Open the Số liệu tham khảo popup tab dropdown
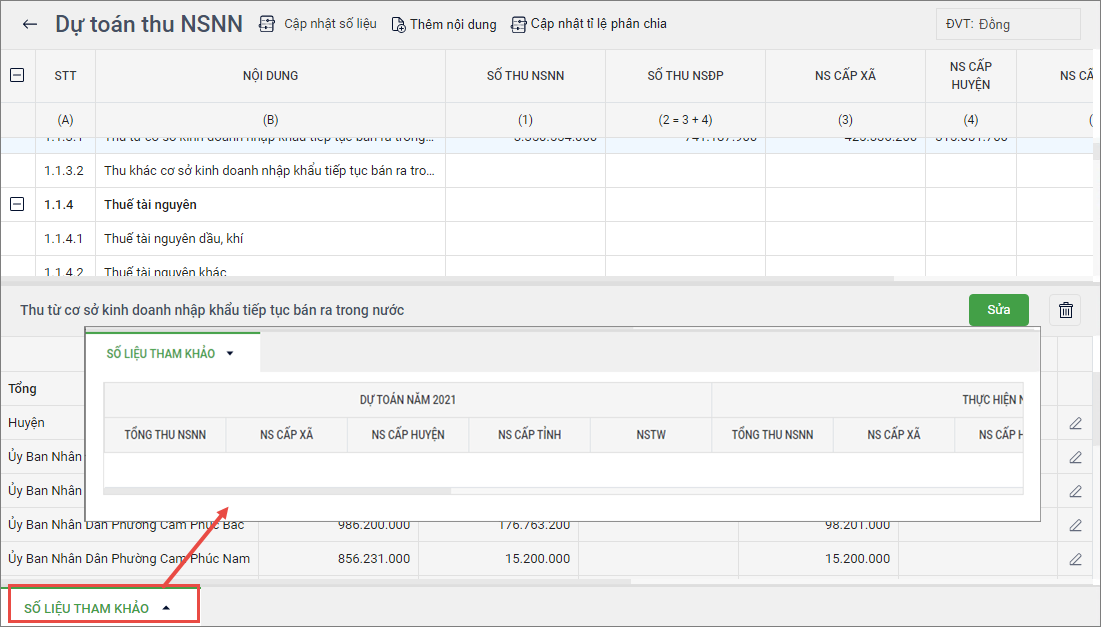Image resolution: width=1103 pixels, height=627 pixels. click(230, 354)
